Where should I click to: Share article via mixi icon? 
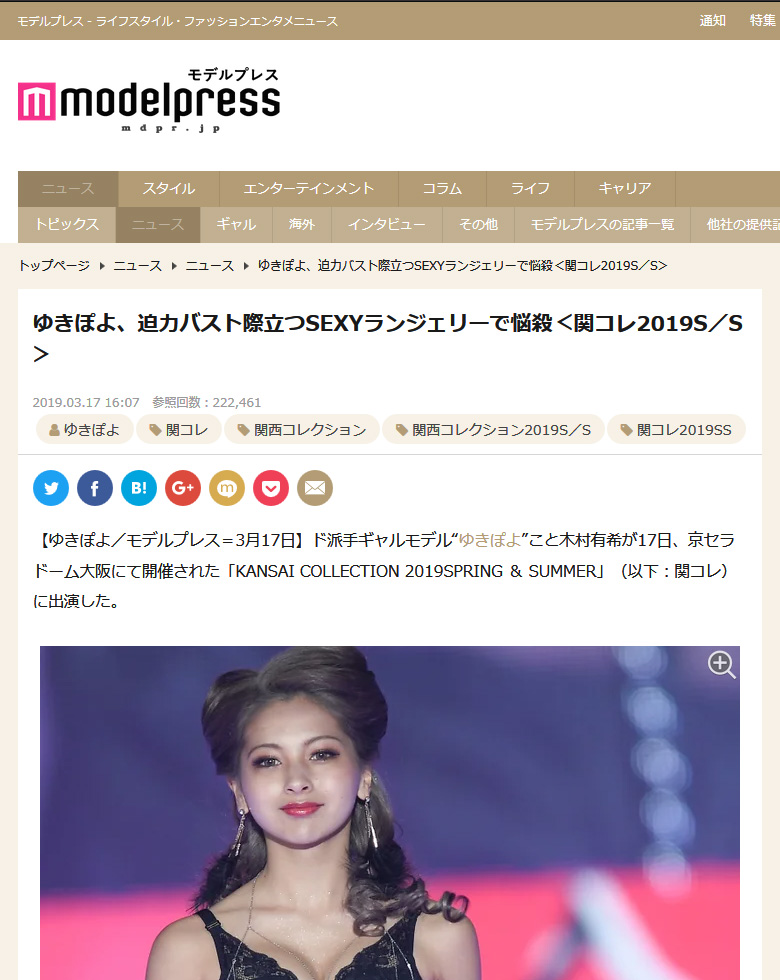pyautogui.click(x=227, y=488)
